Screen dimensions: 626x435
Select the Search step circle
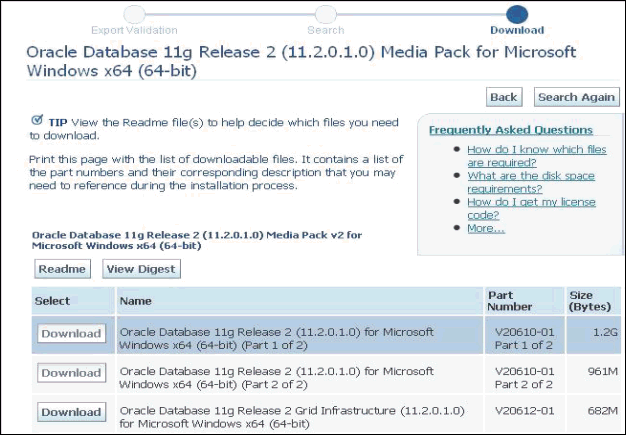pos(326,14)
